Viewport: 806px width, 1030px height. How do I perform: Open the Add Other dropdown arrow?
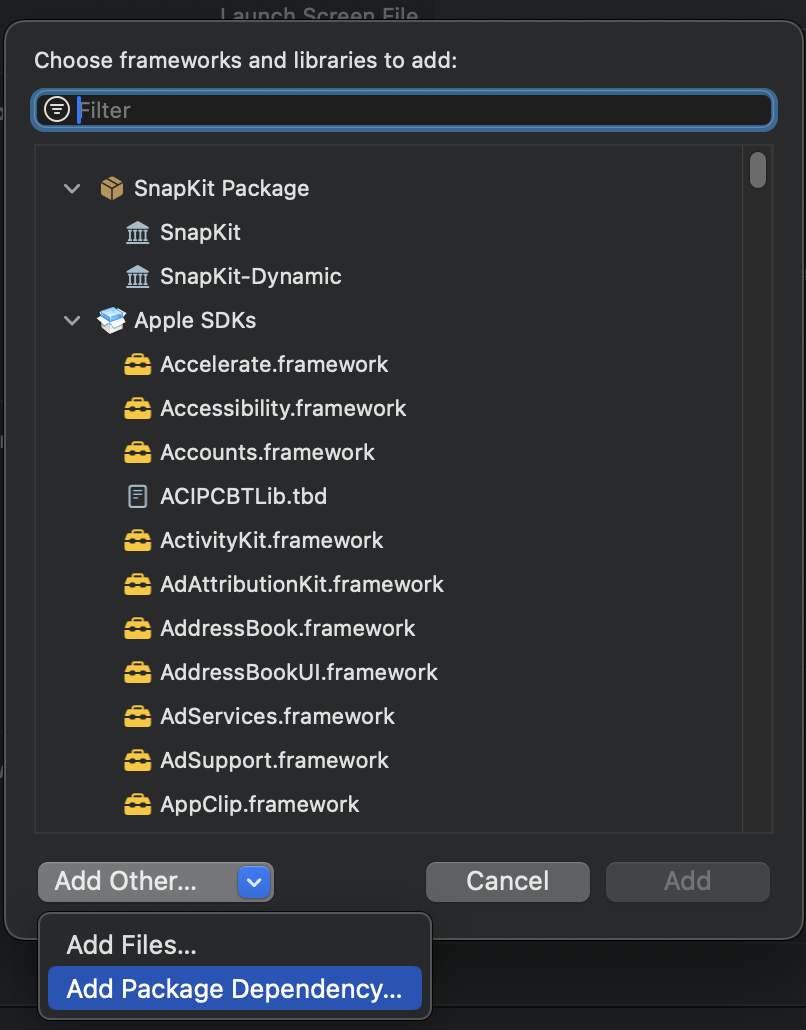coord(254,882)
